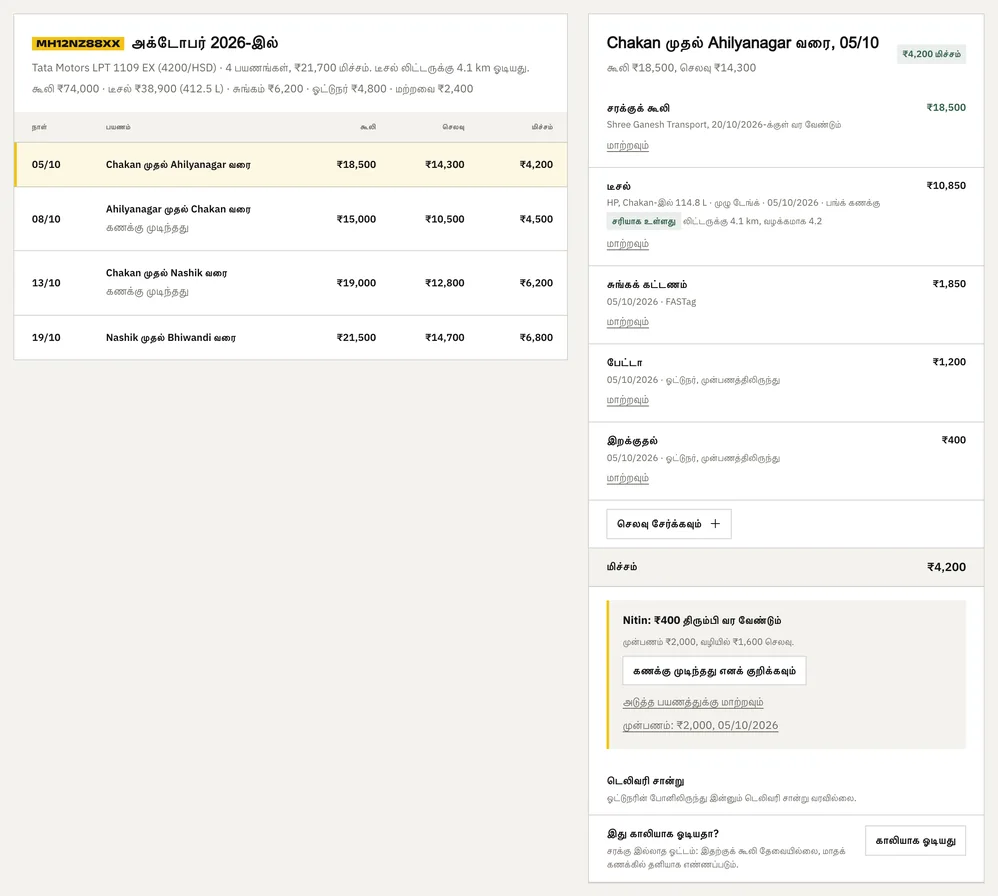Viewport: 998px width, 896px height.
Task: Click the செலவு column header
Action: [453, 127]
